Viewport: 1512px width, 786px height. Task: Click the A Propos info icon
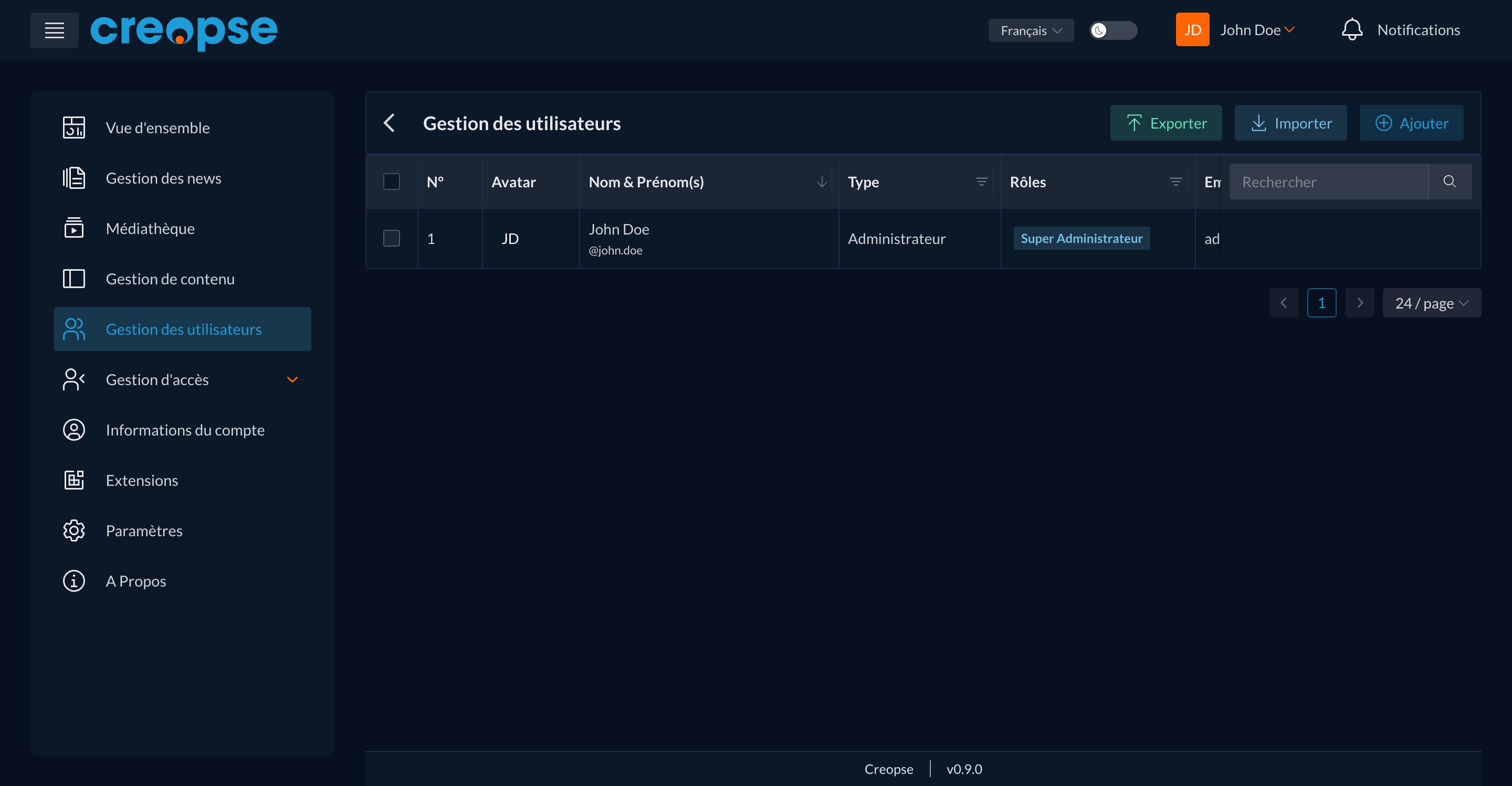74,581
